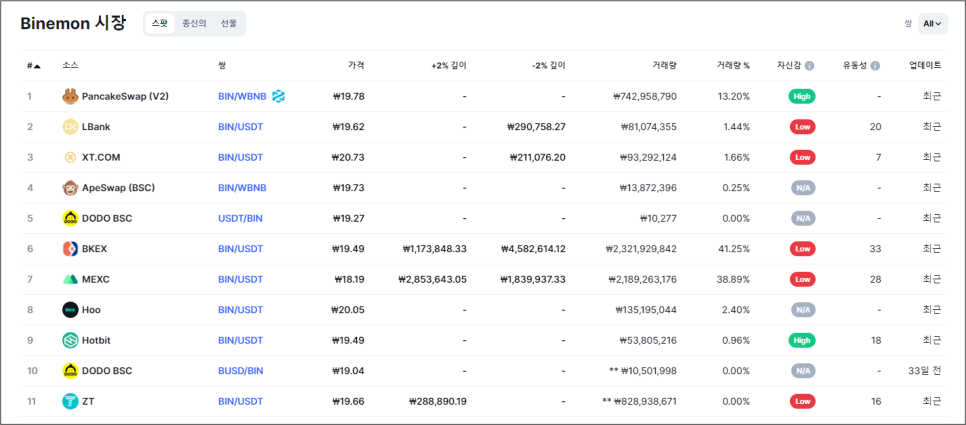Click the info icon next to 유동성 header
The height and width of the screenshot is (425, 966).
pos(875,66)
